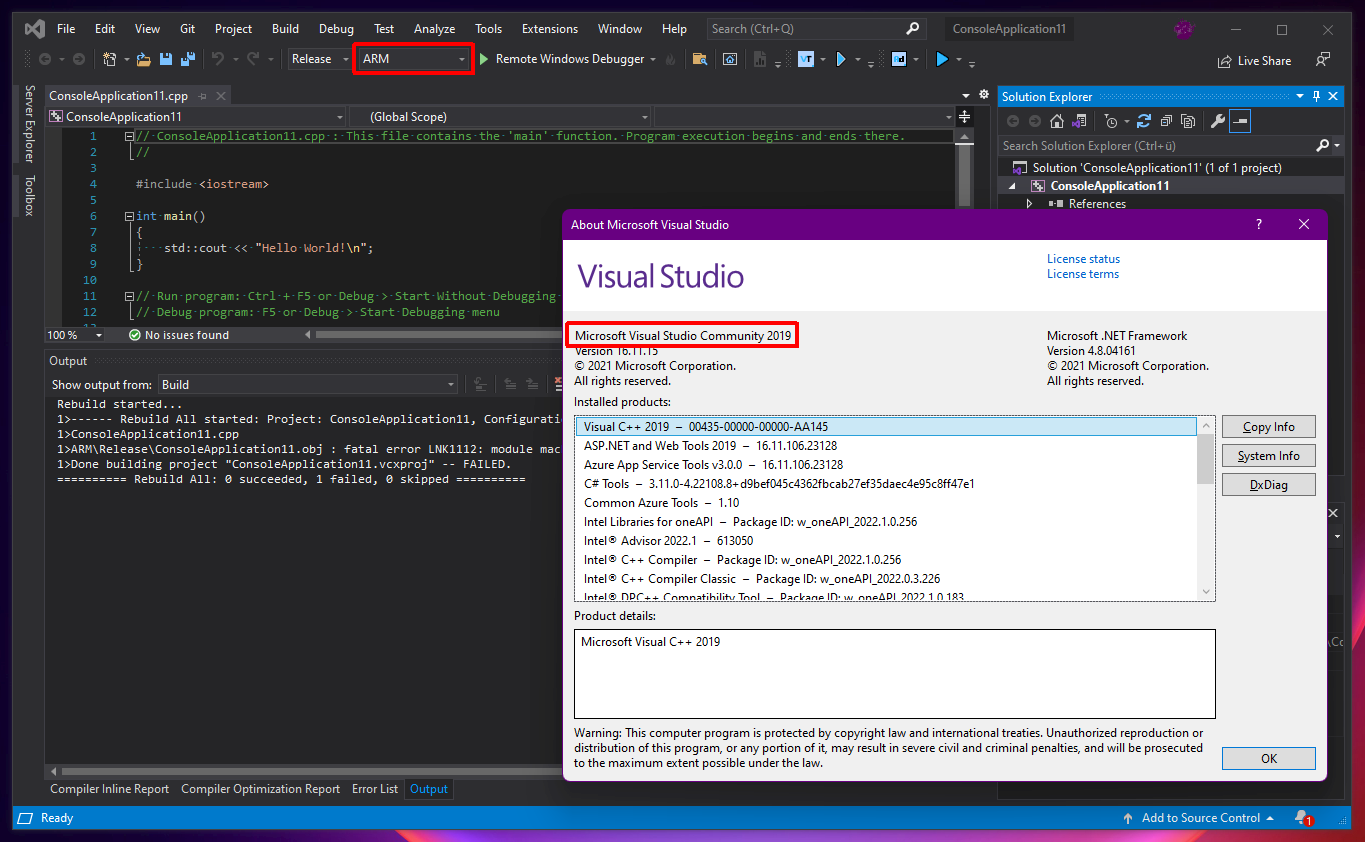Open the ConsoleApplication11 project scope dropdown

click(196, 117)
